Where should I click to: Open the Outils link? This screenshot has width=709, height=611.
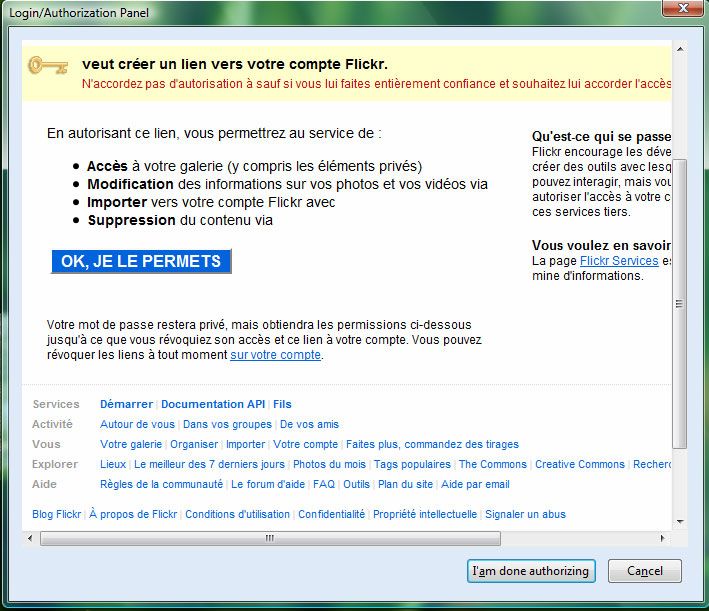[356, 484]
